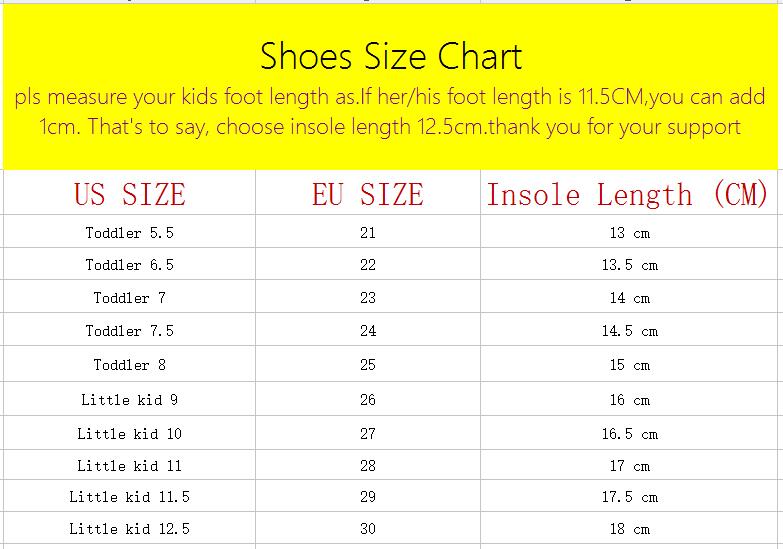Select the 14.5 cm insole length cell
The height and width of the screenshot is (549, 783).
pos(629,331)
